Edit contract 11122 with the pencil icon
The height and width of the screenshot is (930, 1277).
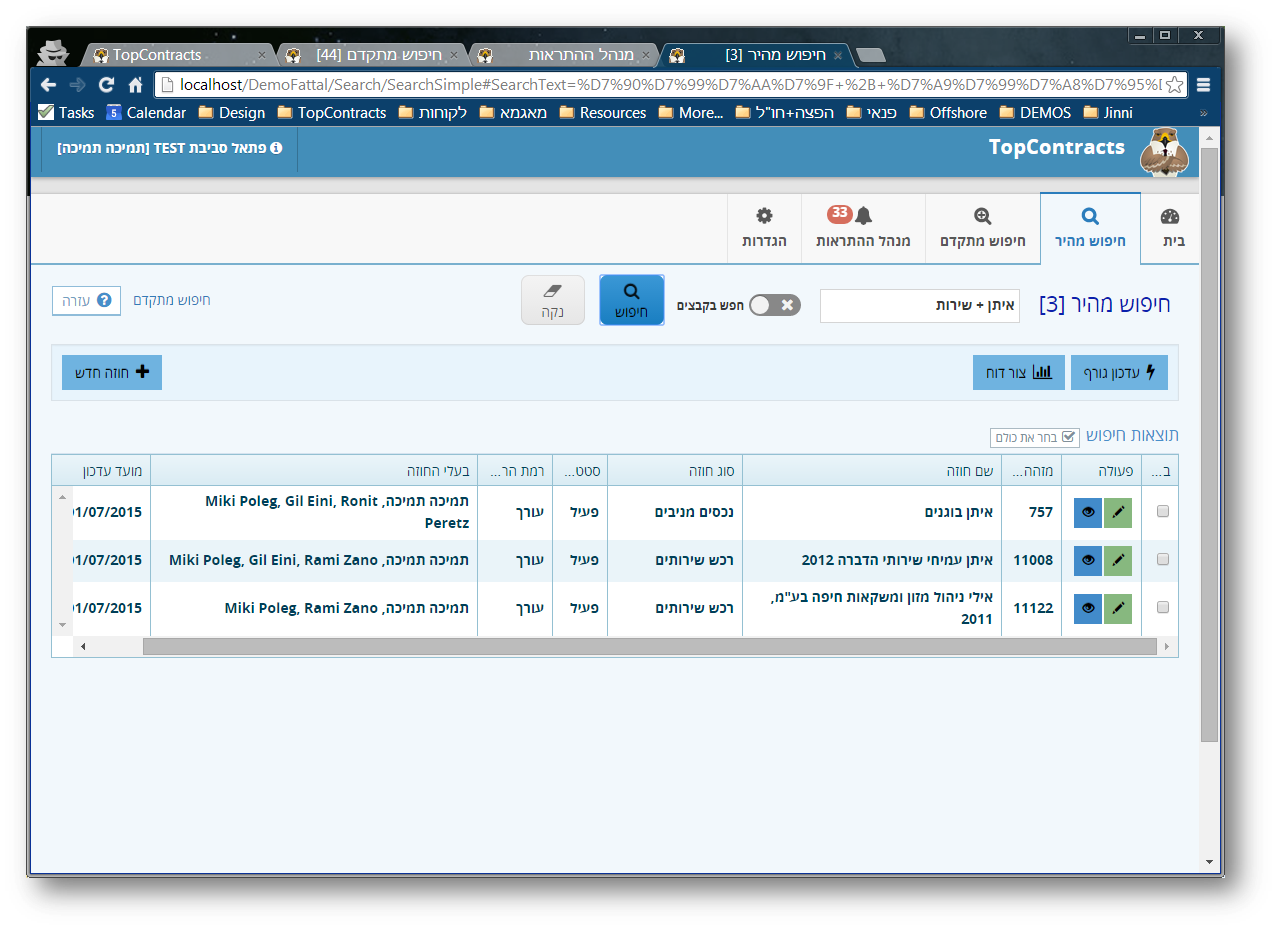(x=1118, y=608)
